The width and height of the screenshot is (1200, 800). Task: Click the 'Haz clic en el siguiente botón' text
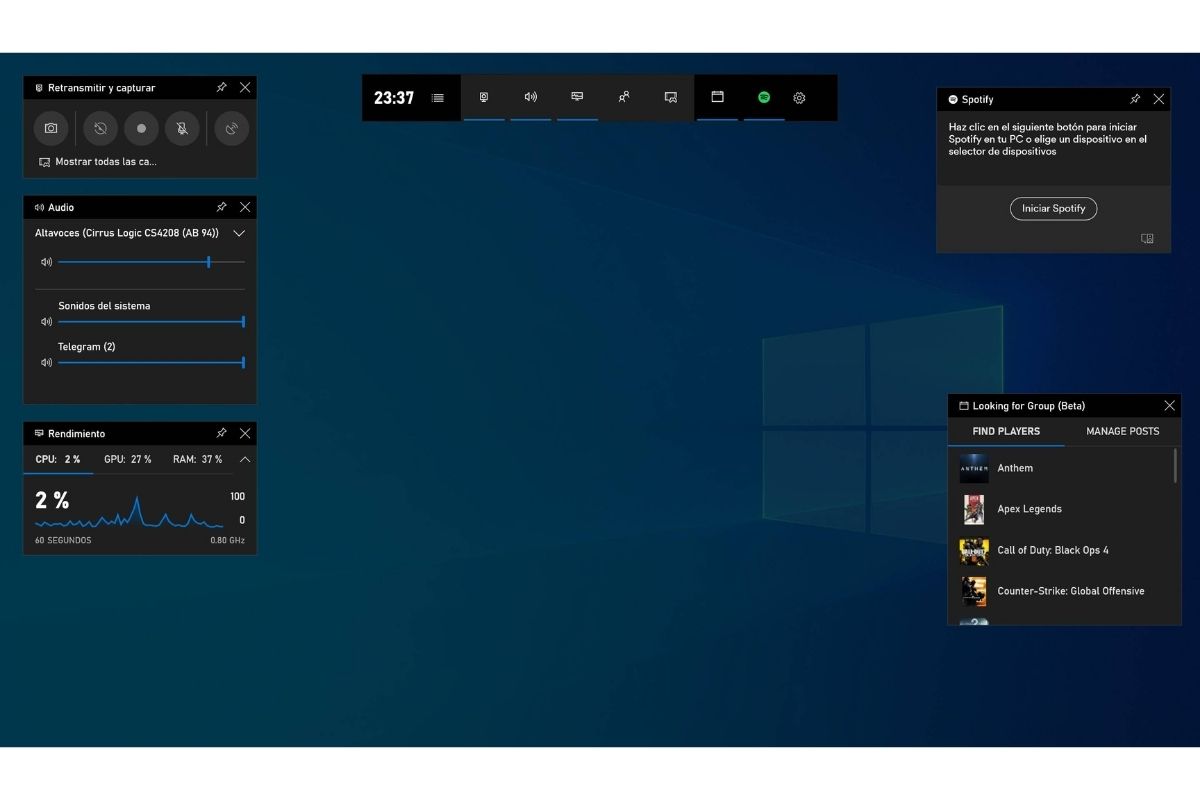coord(1048,139)
